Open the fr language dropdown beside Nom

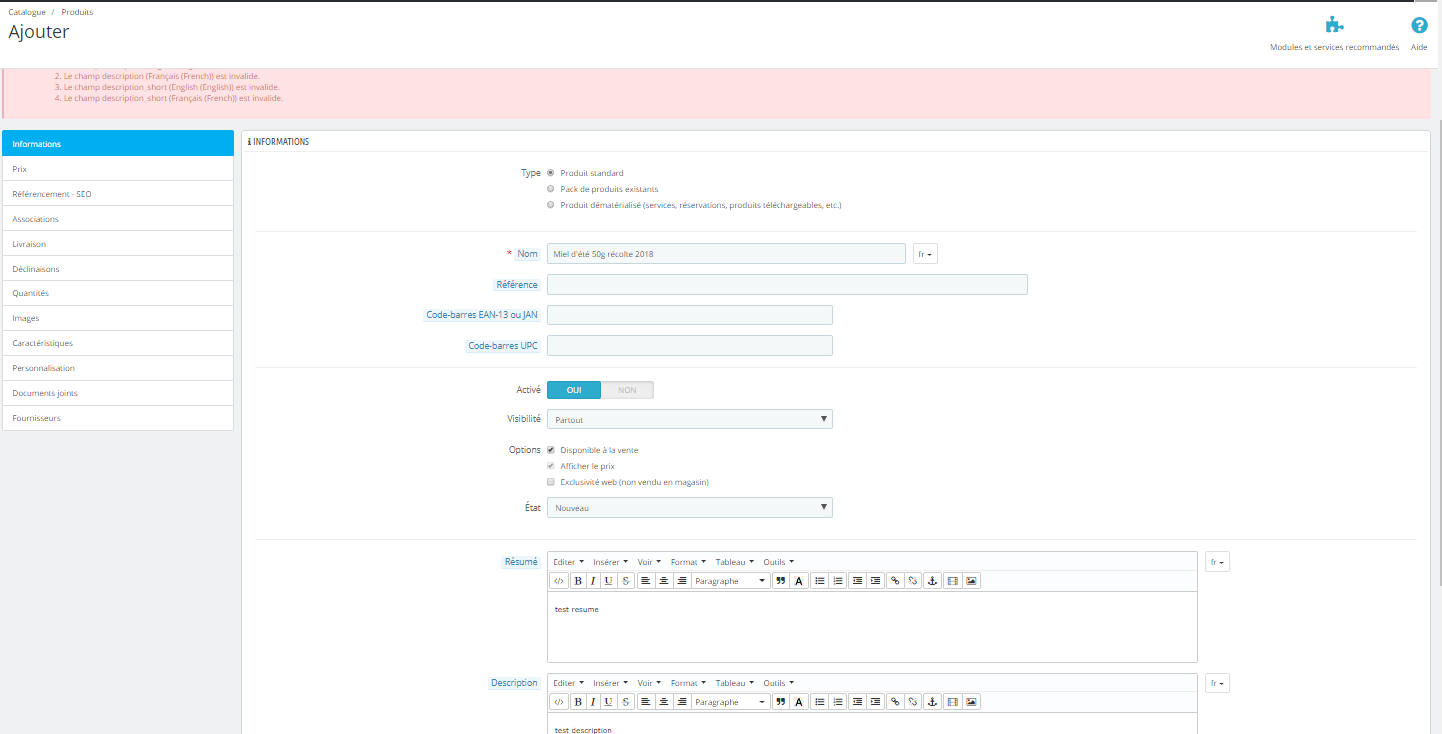coord(926,254)
